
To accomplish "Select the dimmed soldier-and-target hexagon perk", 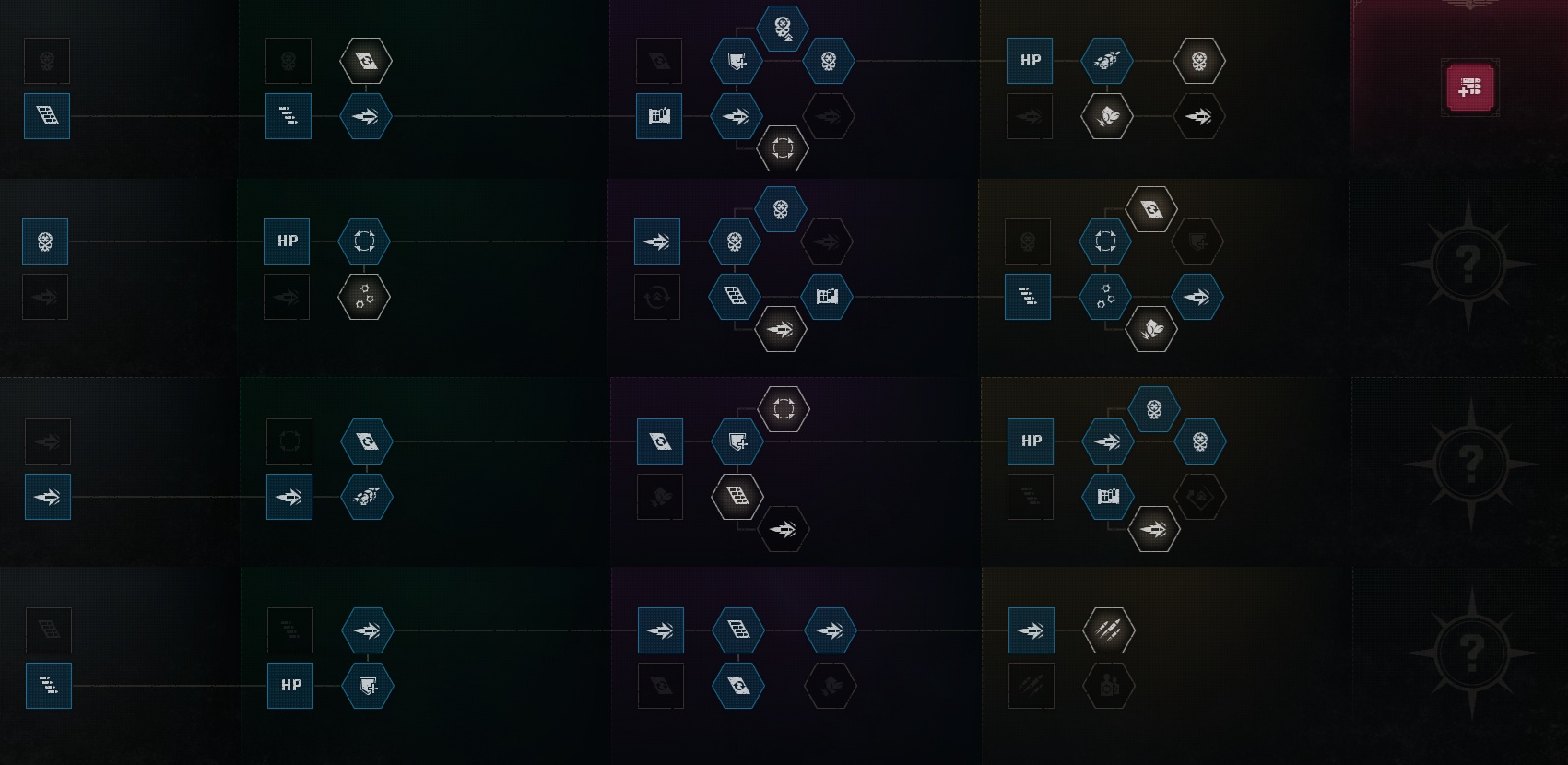I will [1108, 686].
